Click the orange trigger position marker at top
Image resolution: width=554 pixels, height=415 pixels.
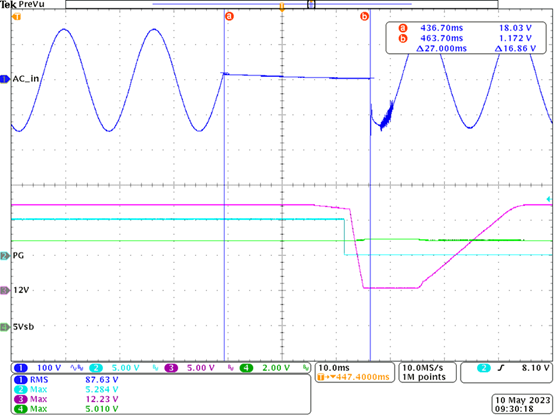[282, 7]
